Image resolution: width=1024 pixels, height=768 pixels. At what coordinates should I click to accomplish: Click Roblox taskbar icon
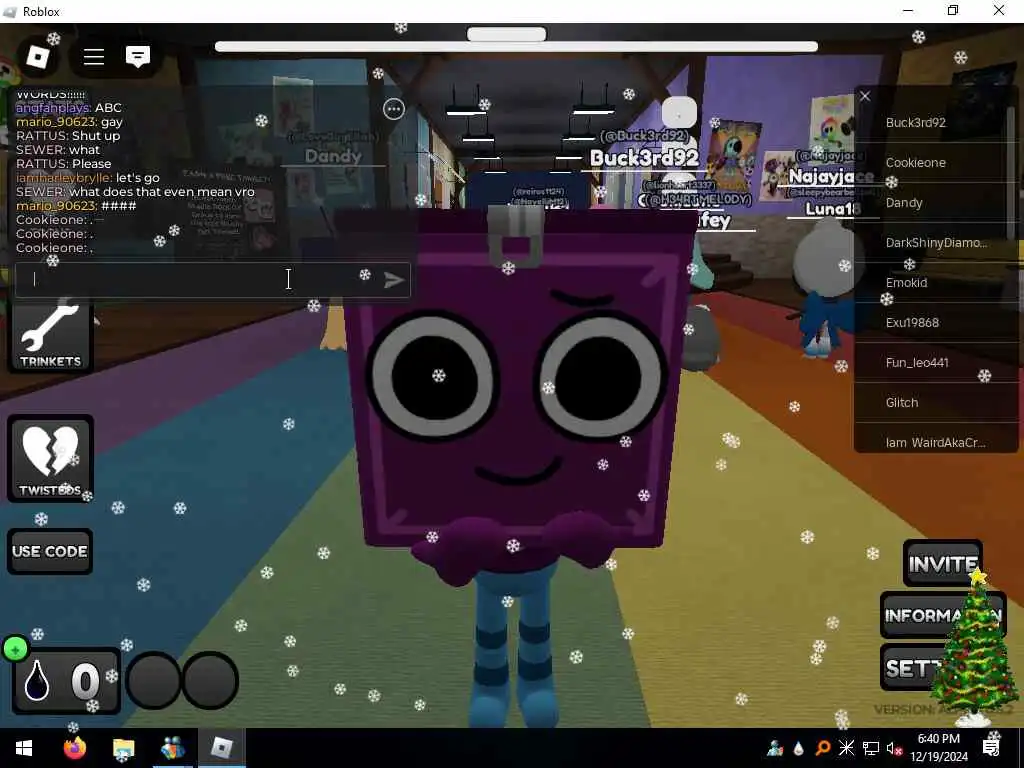point(222,748)
